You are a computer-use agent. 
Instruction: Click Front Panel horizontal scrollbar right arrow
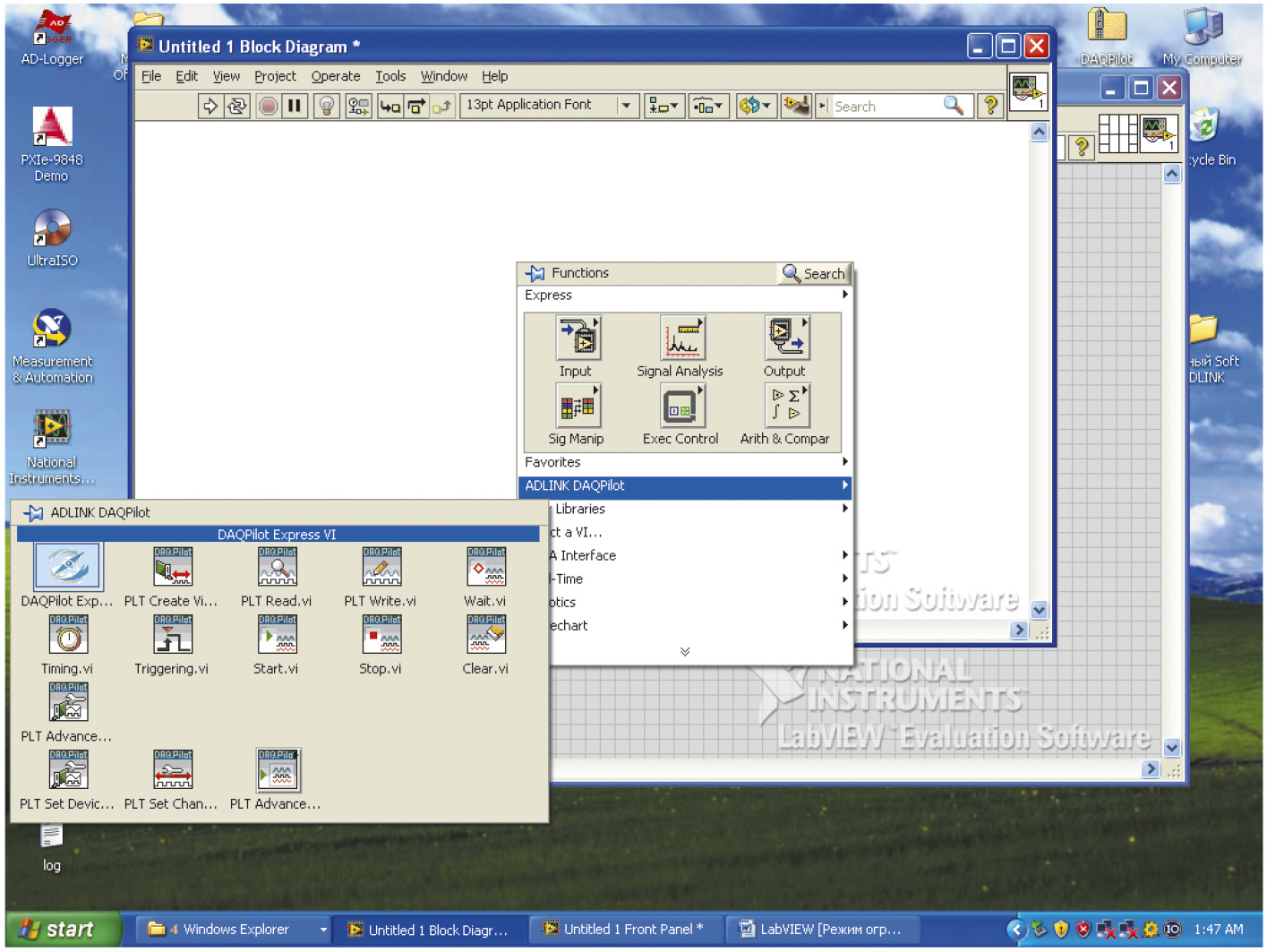click(x=1151, y=769)
